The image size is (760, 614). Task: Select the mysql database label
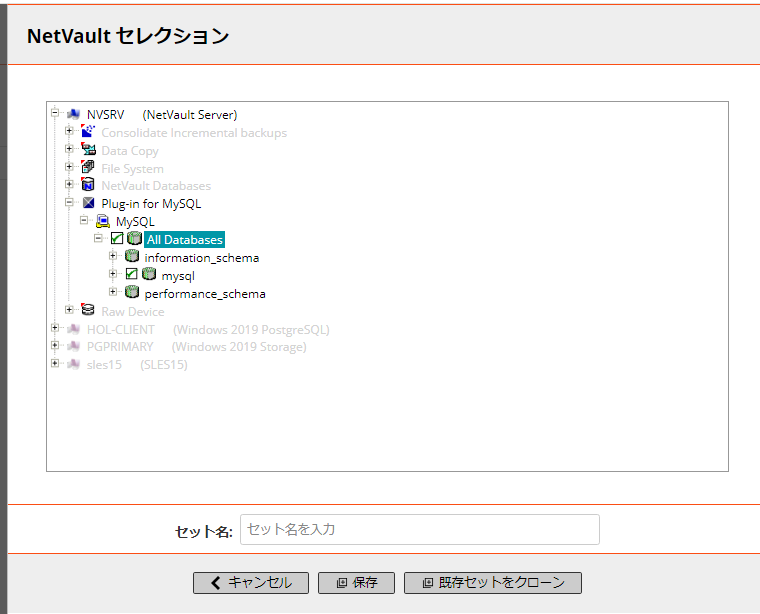coord(178,276)
